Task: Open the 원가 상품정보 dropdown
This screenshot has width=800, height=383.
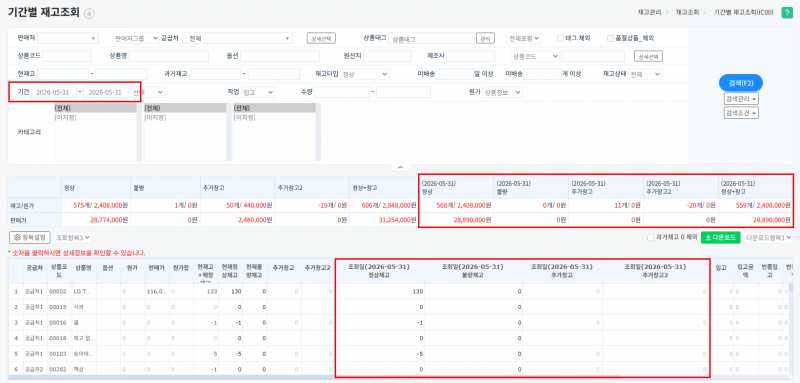Action: pyautogui.click(x=503, y=92)
